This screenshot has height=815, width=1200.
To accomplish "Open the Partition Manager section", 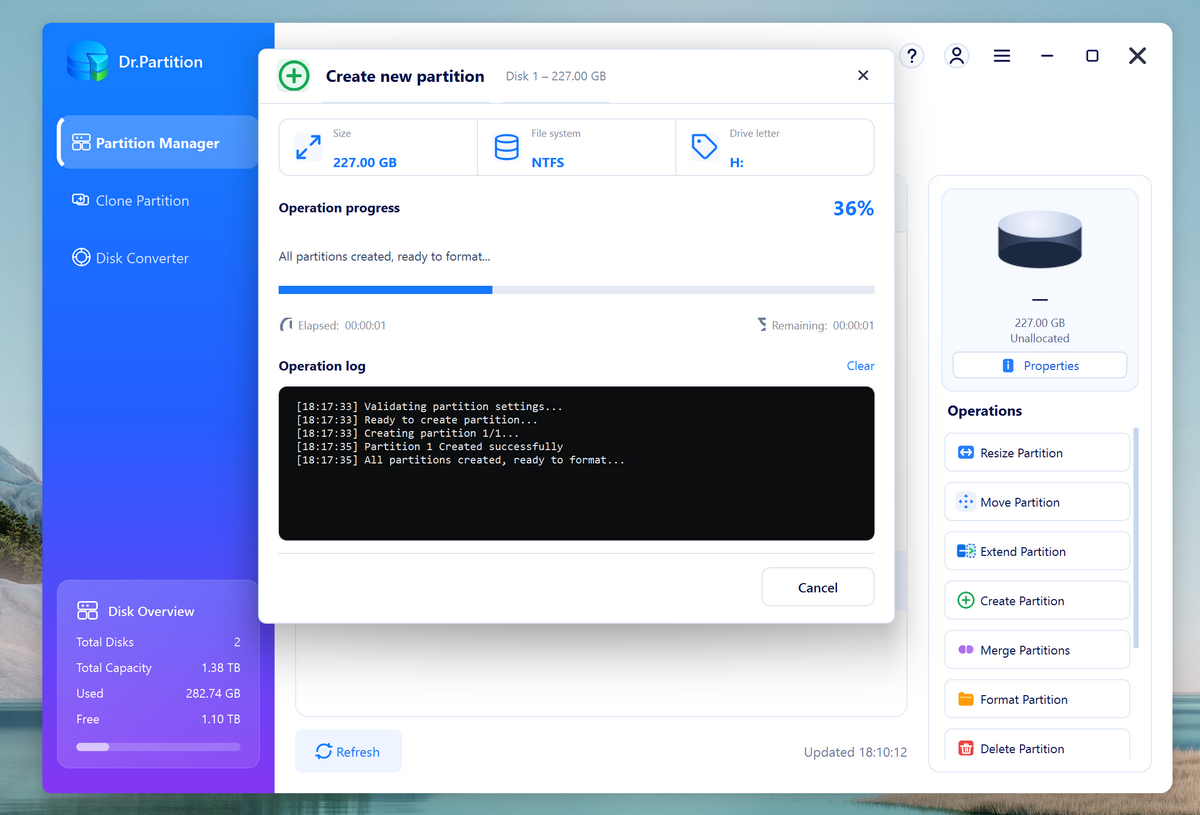I will [x=159, y=143].
